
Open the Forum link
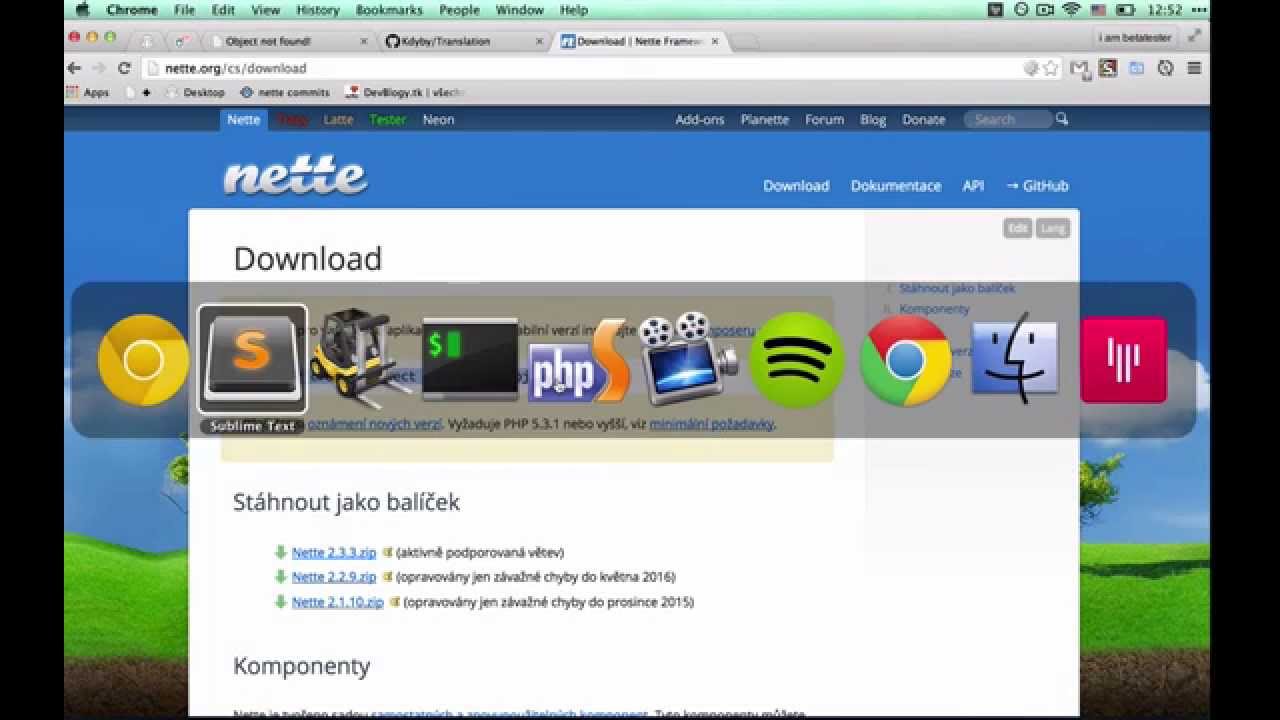[x=825, y=119]
